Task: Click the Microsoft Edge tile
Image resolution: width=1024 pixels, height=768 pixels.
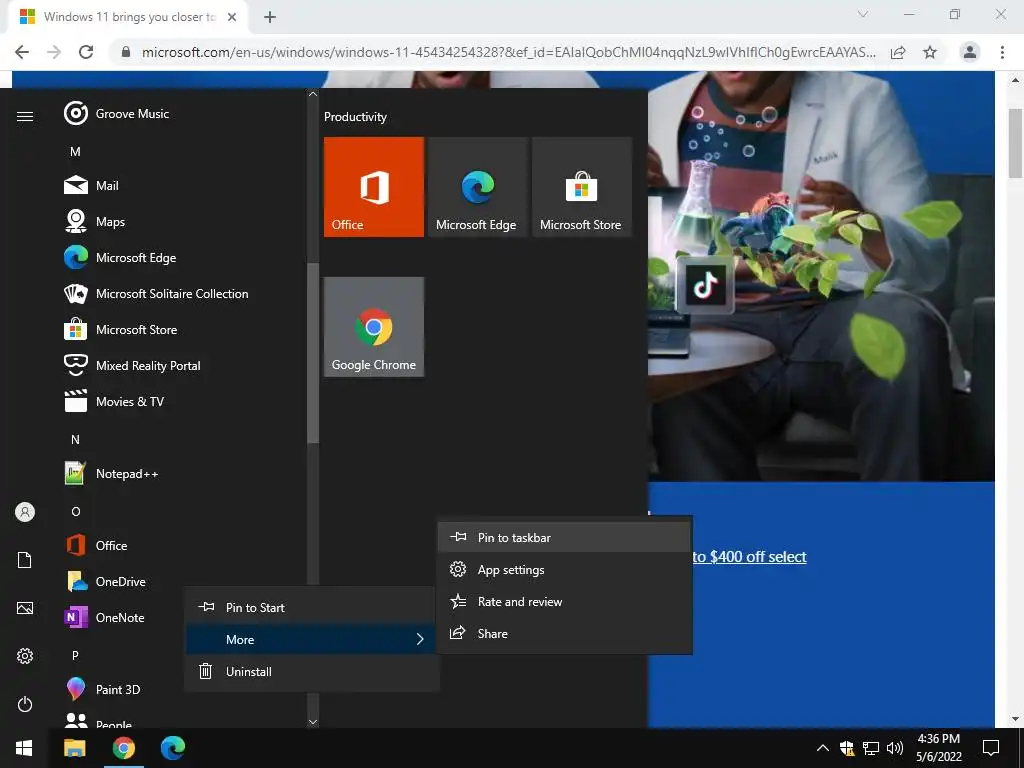Action: 477,187
